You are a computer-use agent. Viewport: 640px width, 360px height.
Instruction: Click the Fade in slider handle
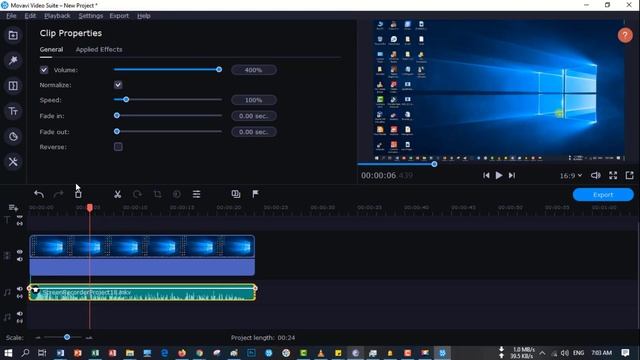pos(117,116)
